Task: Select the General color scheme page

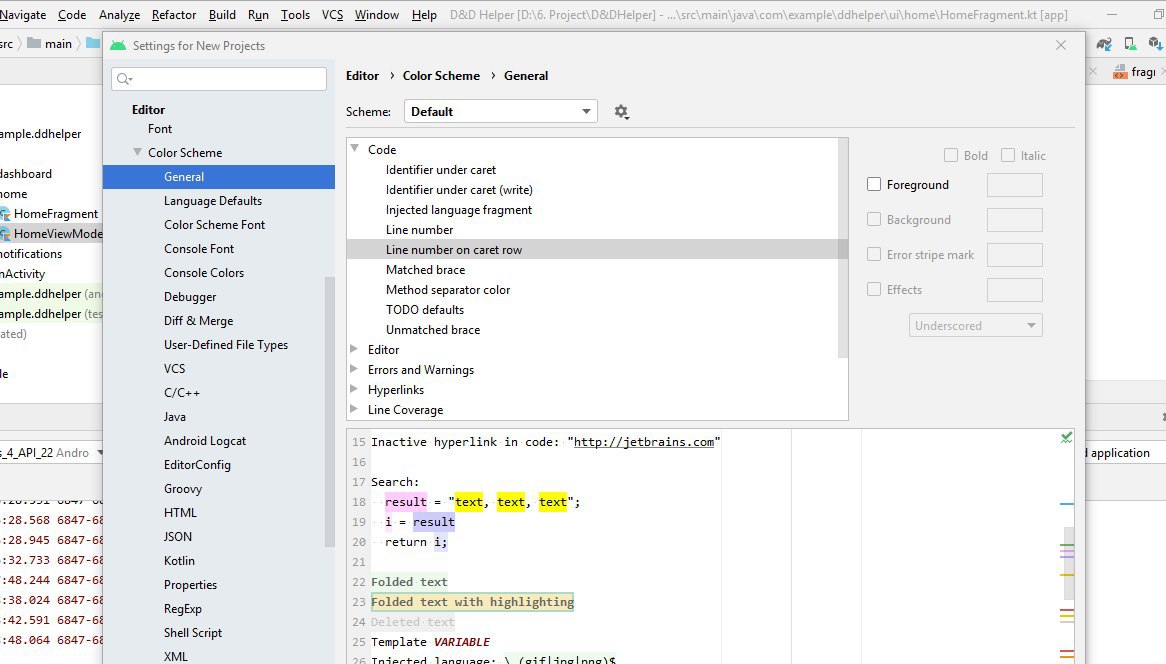Action: click(219, 176)
